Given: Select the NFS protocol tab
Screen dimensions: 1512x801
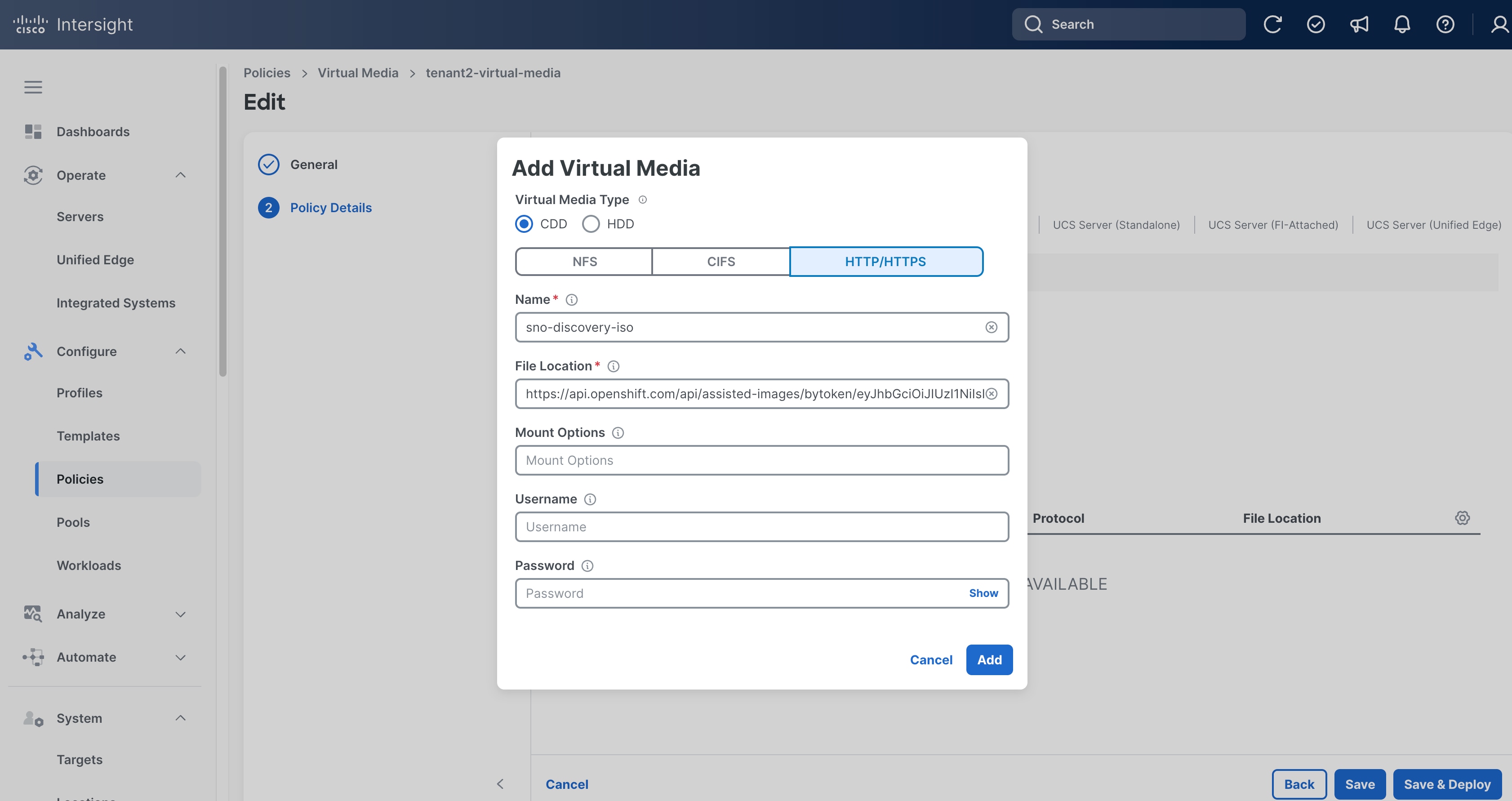Looking at the screenshot, I should pos(584,261).
